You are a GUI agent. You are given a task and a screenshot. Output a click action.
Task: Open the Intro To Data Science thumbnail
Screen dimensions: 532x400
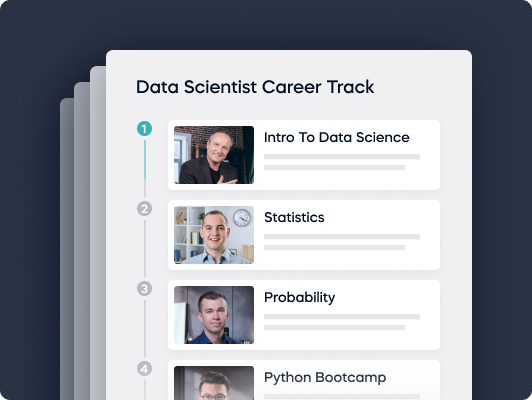tap(214, 155)
